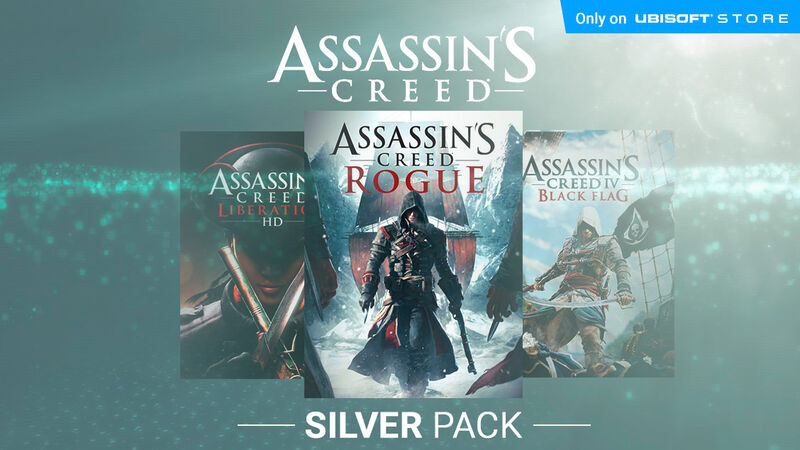Click the Only on Ubisoft Store banner
Screen dimensions: 800x450
click(x=680, y=16)
